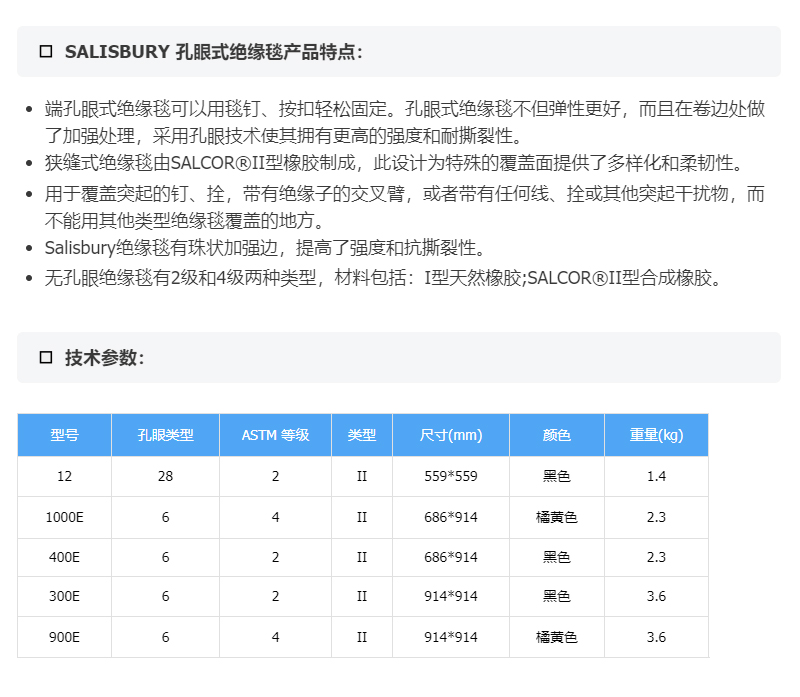Screen dimensions: 800x697
Task: Click size "686*914" in 400E row
Action: pyautogui.click(x=451, y=557)
